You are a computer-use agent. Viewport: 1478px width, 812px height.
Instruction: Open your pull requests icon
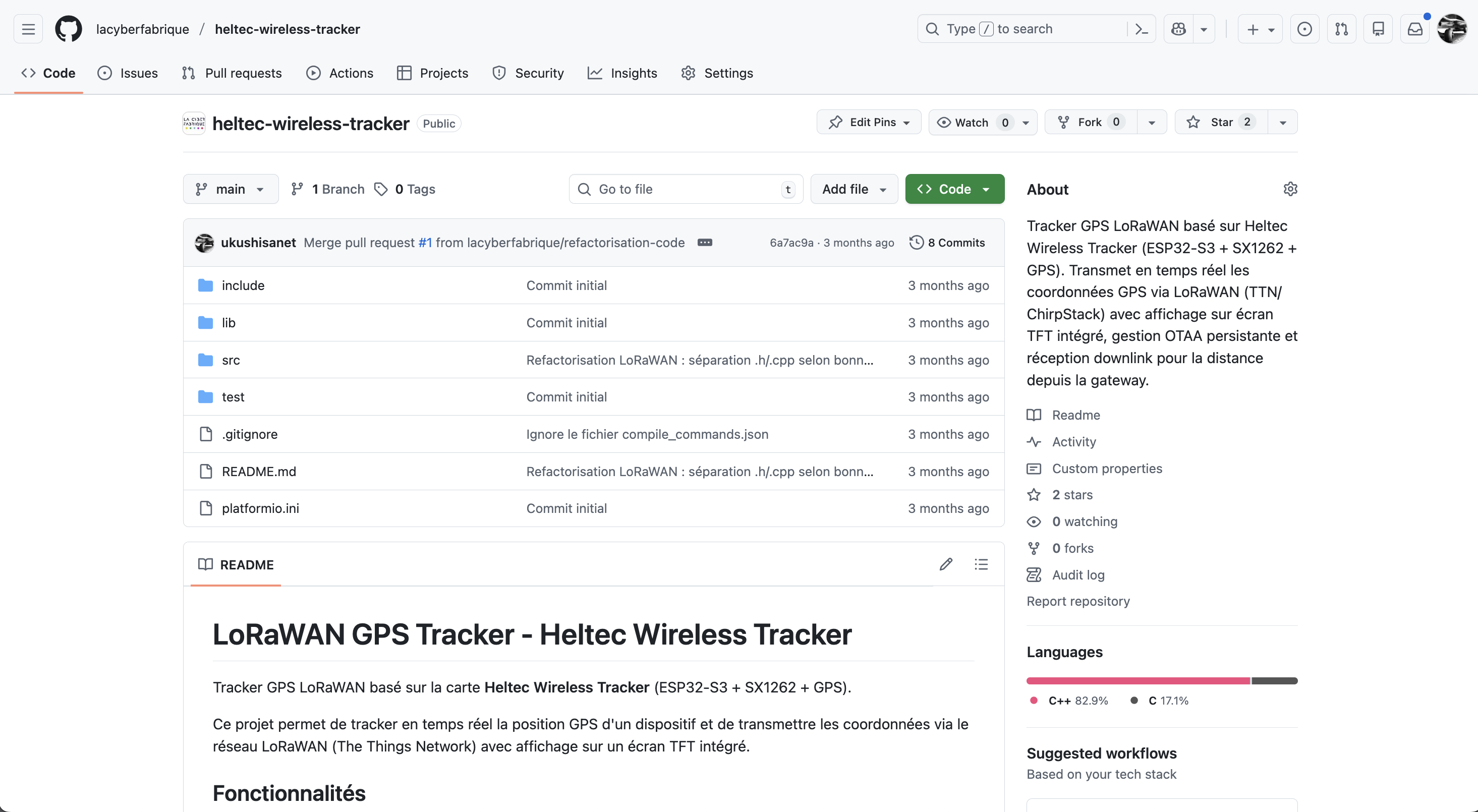(x=1342, y=29)
